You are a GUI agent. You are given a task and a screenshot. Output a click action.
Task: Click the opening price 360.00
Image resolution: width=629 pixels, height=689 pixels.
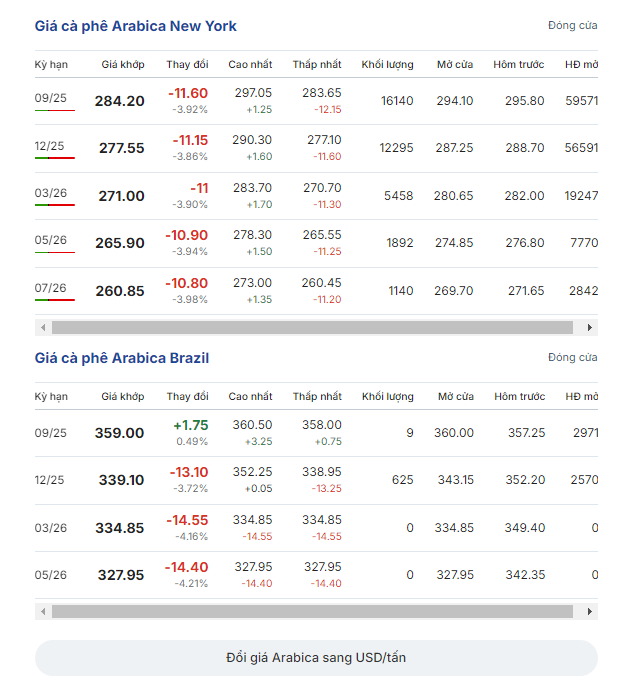click(454, 433)
